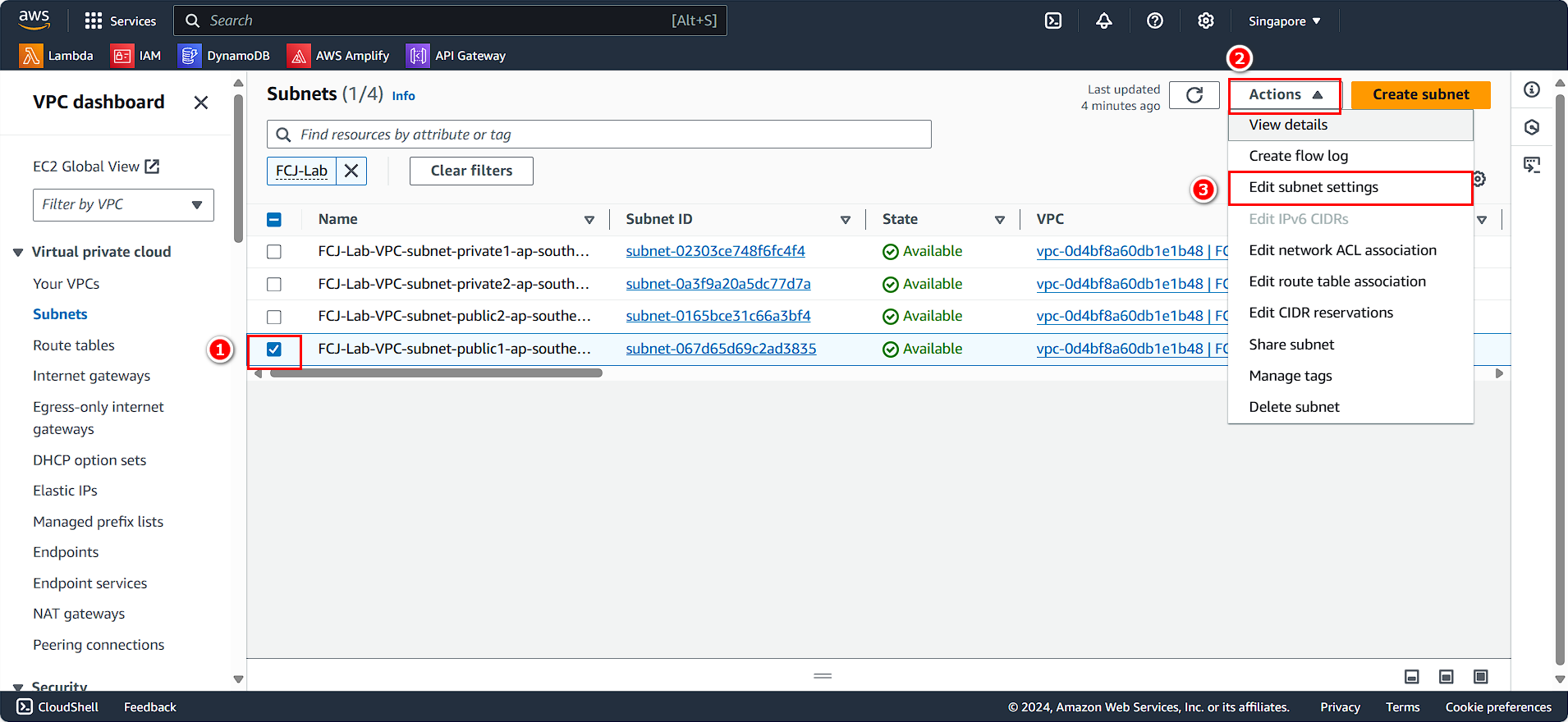Uncheck the public1 subnet checkbox

(274, 350)
